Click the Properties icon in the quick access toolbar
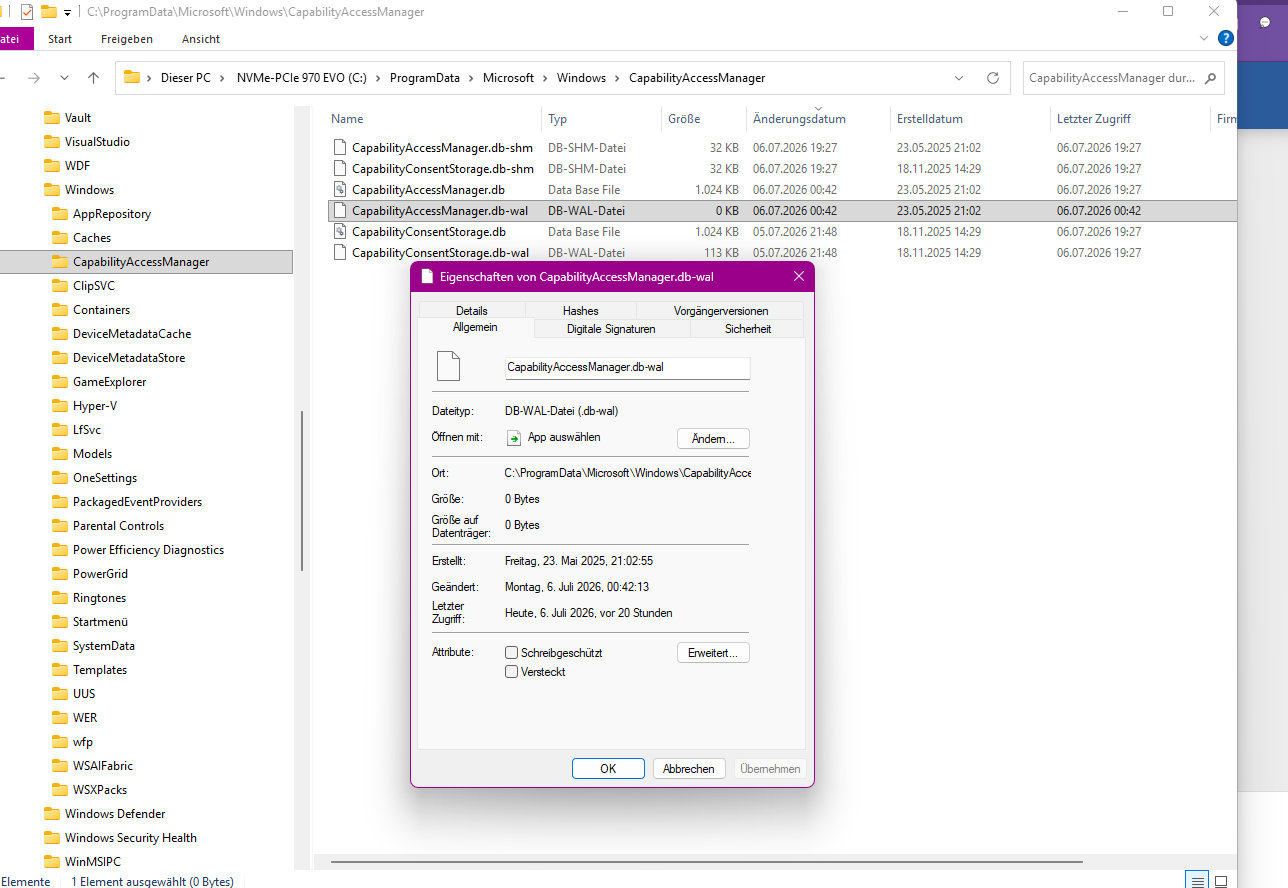Screen dimensions: 1288x888 point(27,12)
